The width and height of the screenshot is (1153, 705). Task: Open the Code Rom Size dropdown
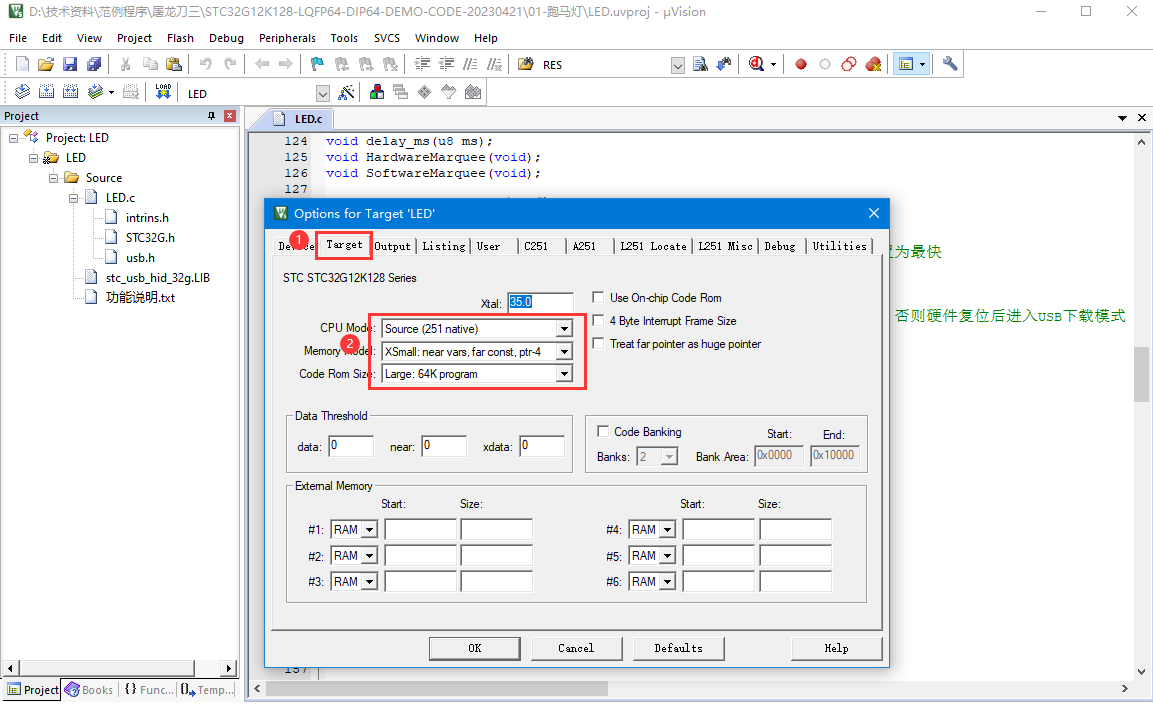pyautogui.click(x=564, y=374)
